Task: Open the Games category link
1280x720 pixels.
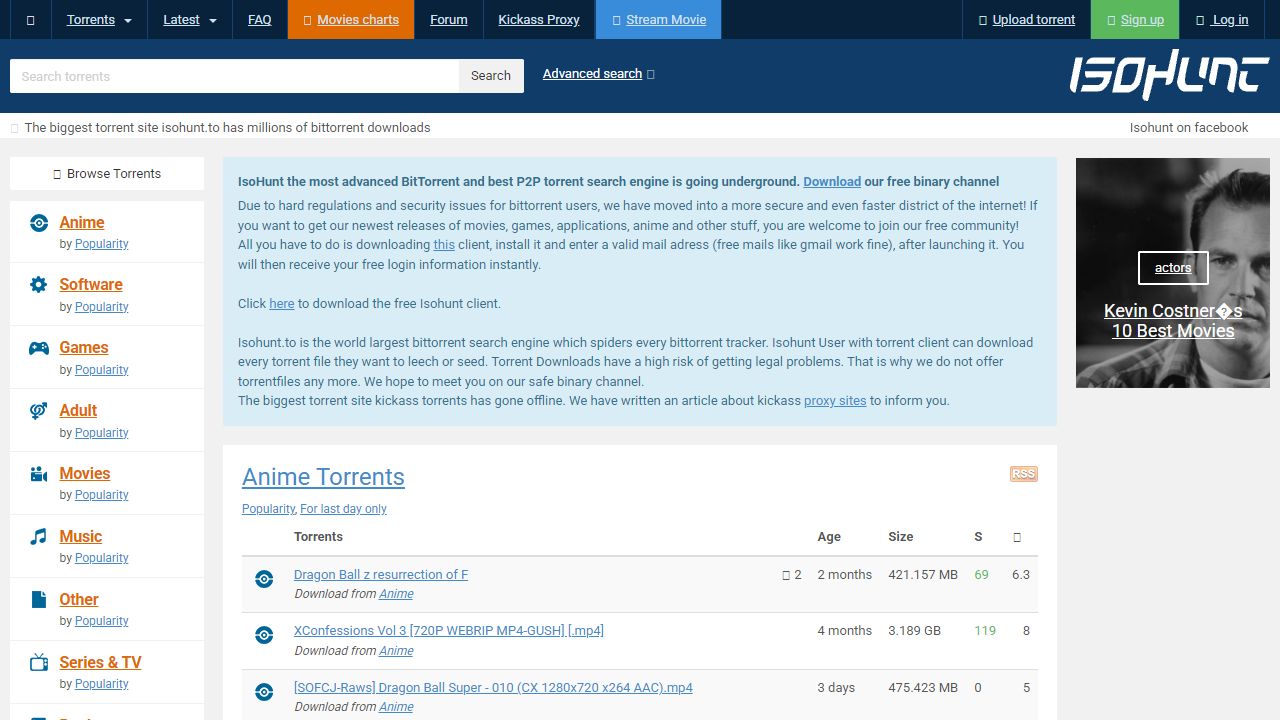Action: 84,348
